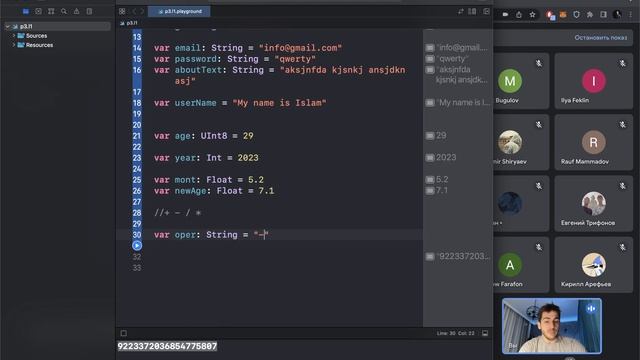
Task: Add an editor on the right
Action: (x=486, y=11)
